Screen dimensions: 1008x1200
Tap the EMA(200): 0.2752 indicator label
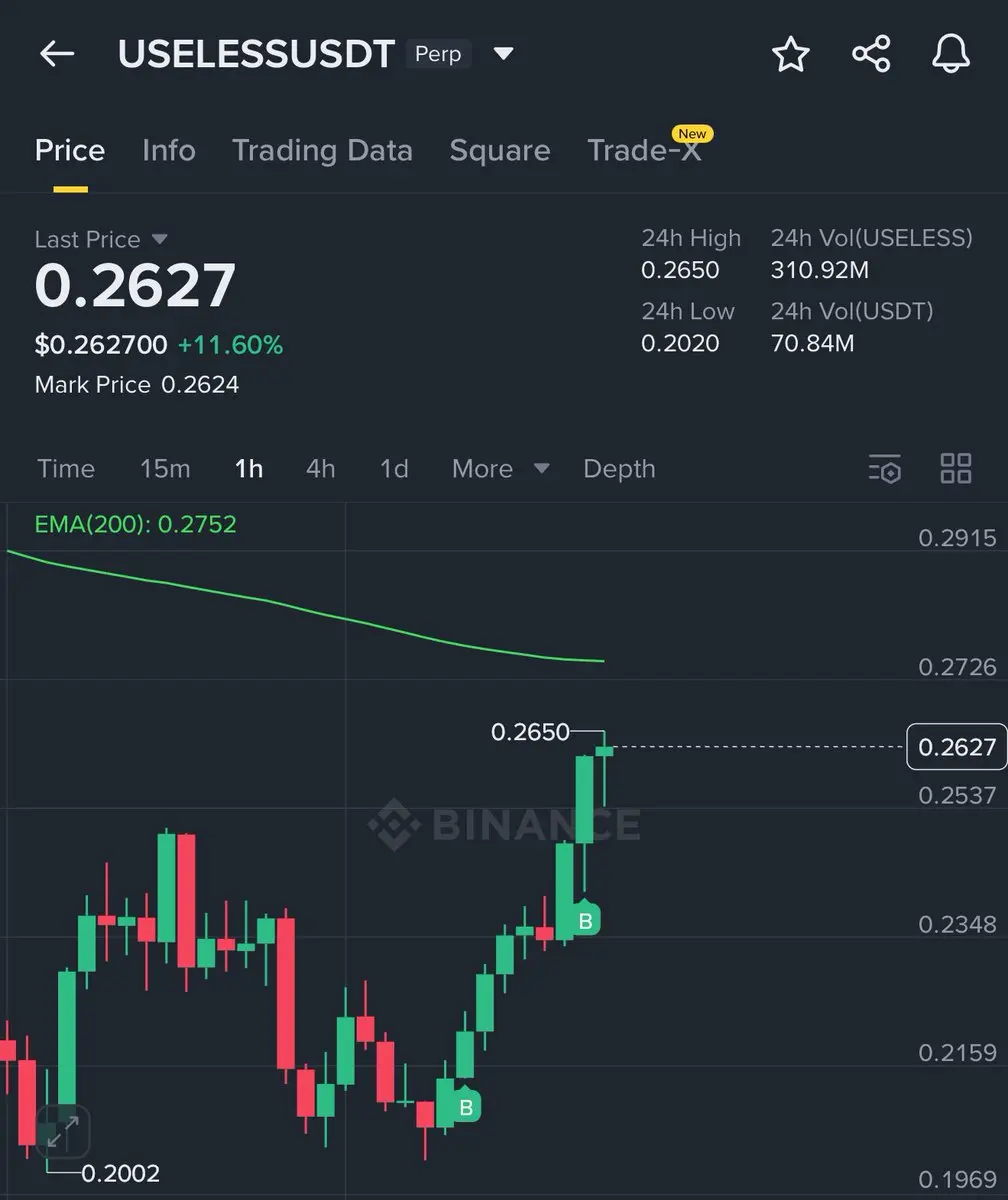coord(135,524)
